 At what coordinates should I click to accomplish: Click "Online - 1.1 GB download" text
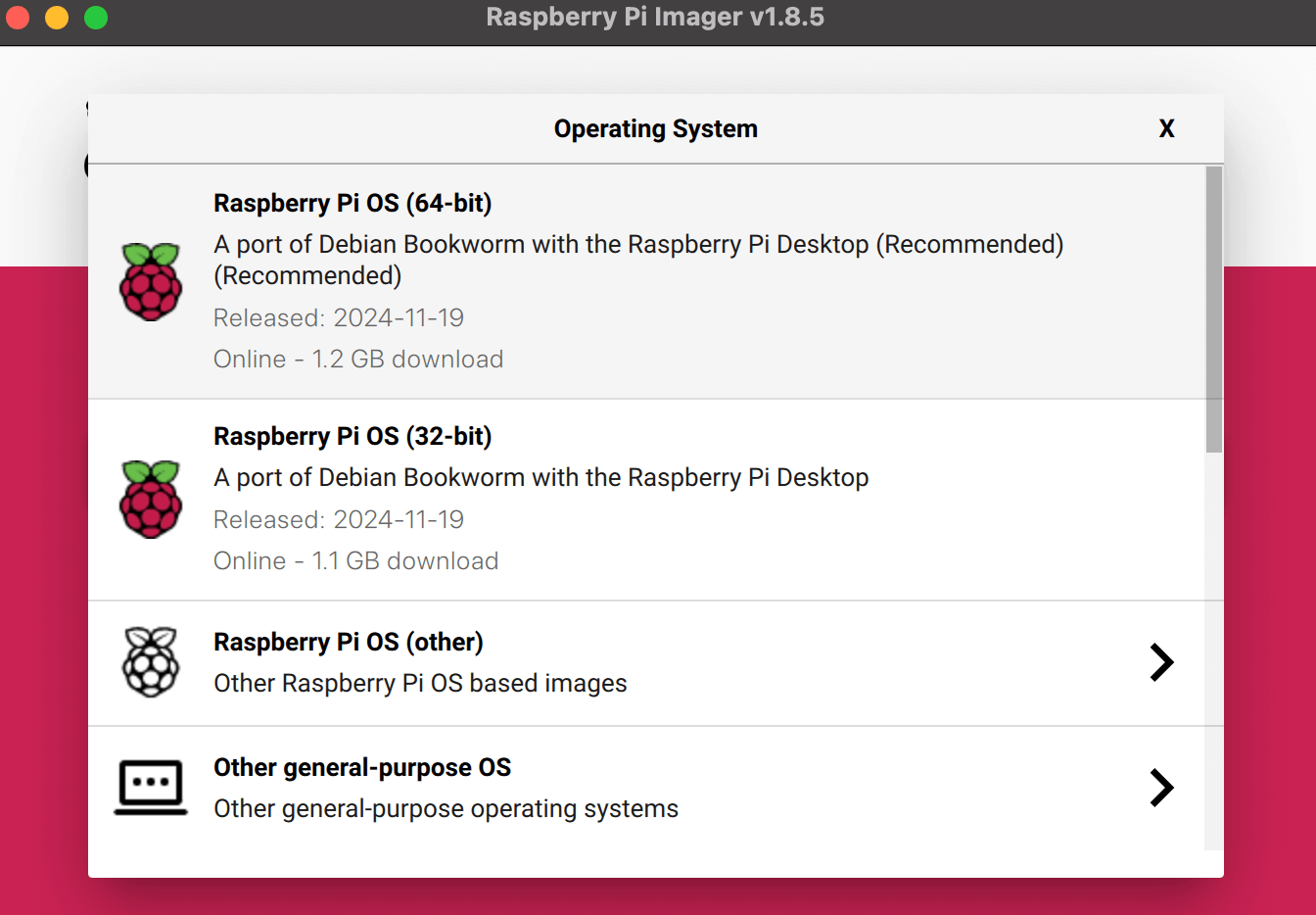pyautogui.click(x=356, y=560)
